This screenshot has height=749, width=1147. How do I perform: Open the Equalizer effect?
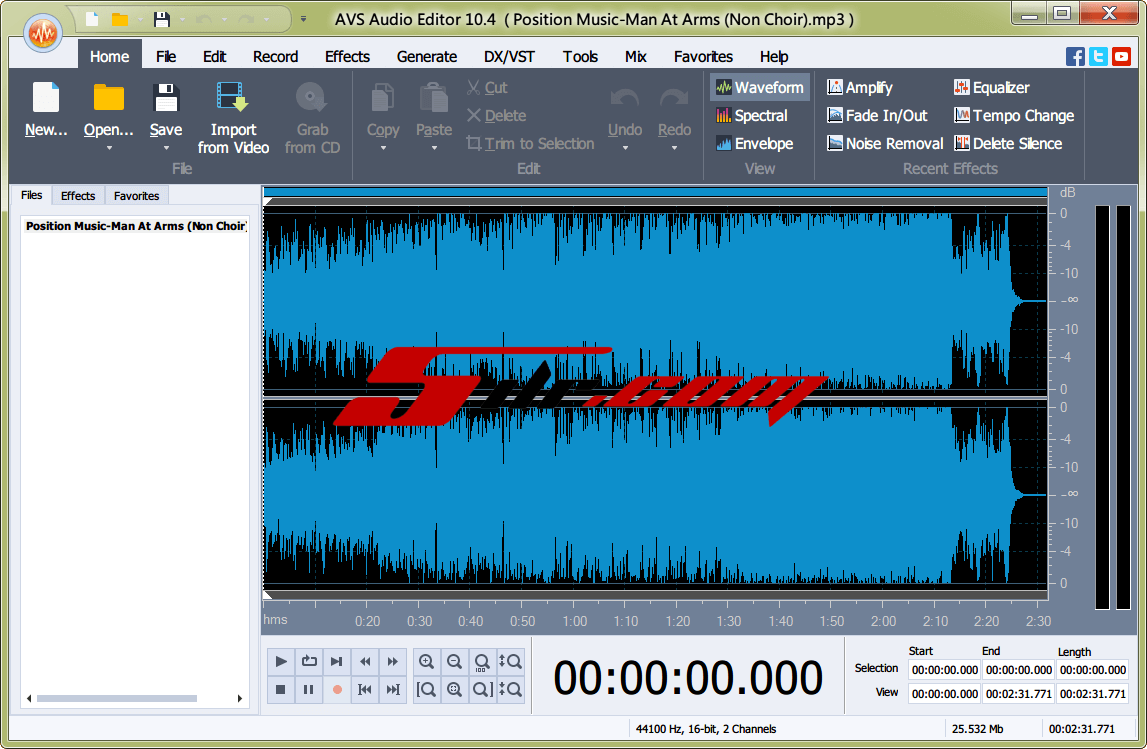click(991, 88)
